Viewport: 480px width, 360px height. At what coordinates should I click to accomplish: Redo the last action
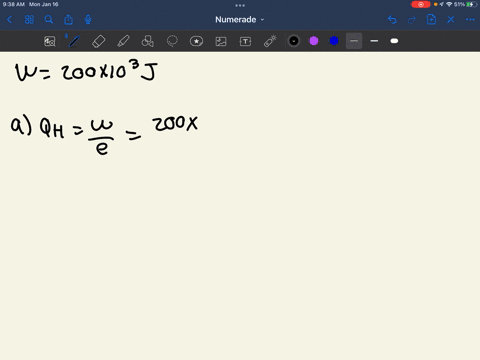(x=412, y=20)
